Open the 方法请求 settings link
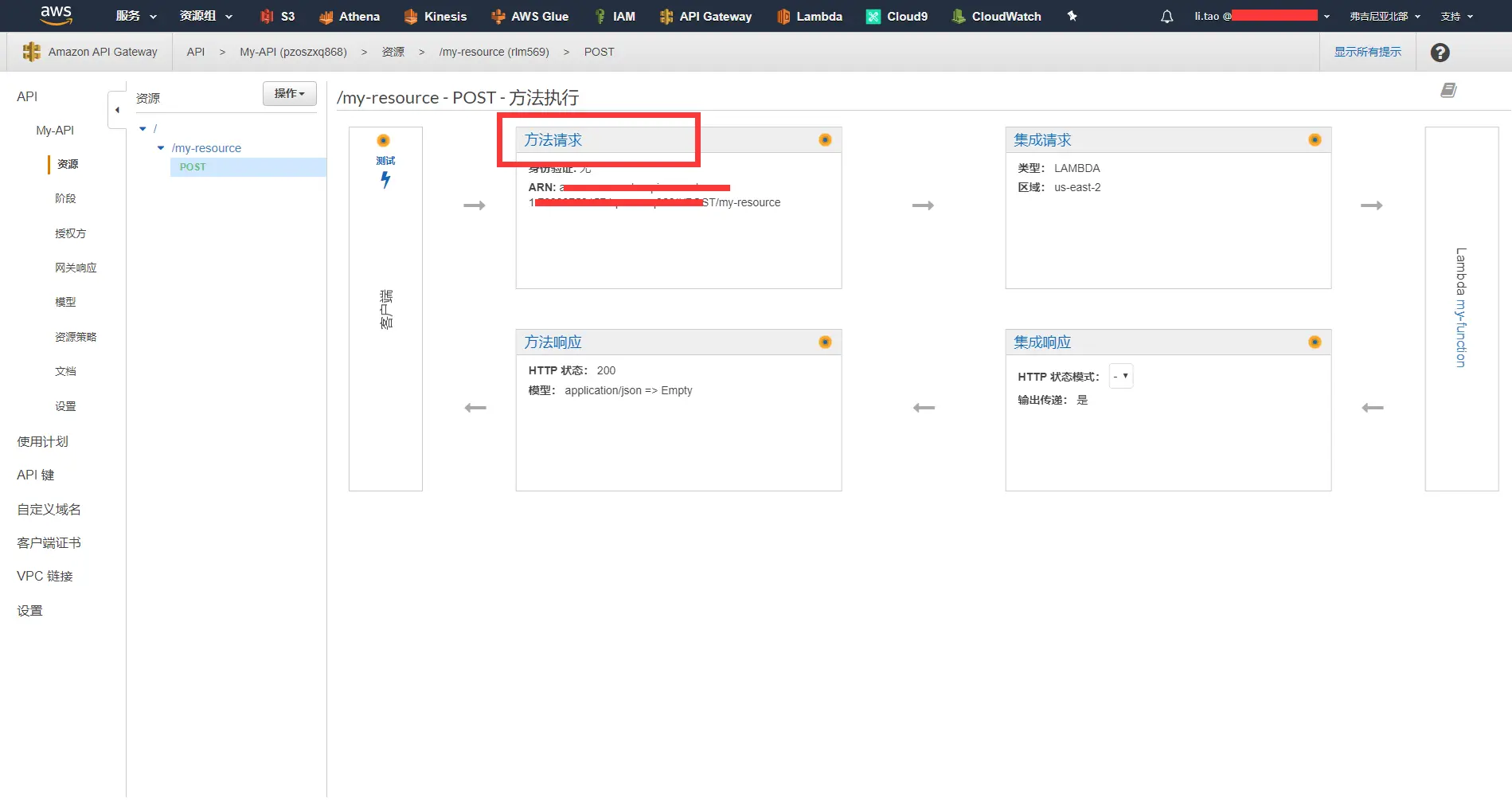The image size is (1512, 802). pos(553,140)
